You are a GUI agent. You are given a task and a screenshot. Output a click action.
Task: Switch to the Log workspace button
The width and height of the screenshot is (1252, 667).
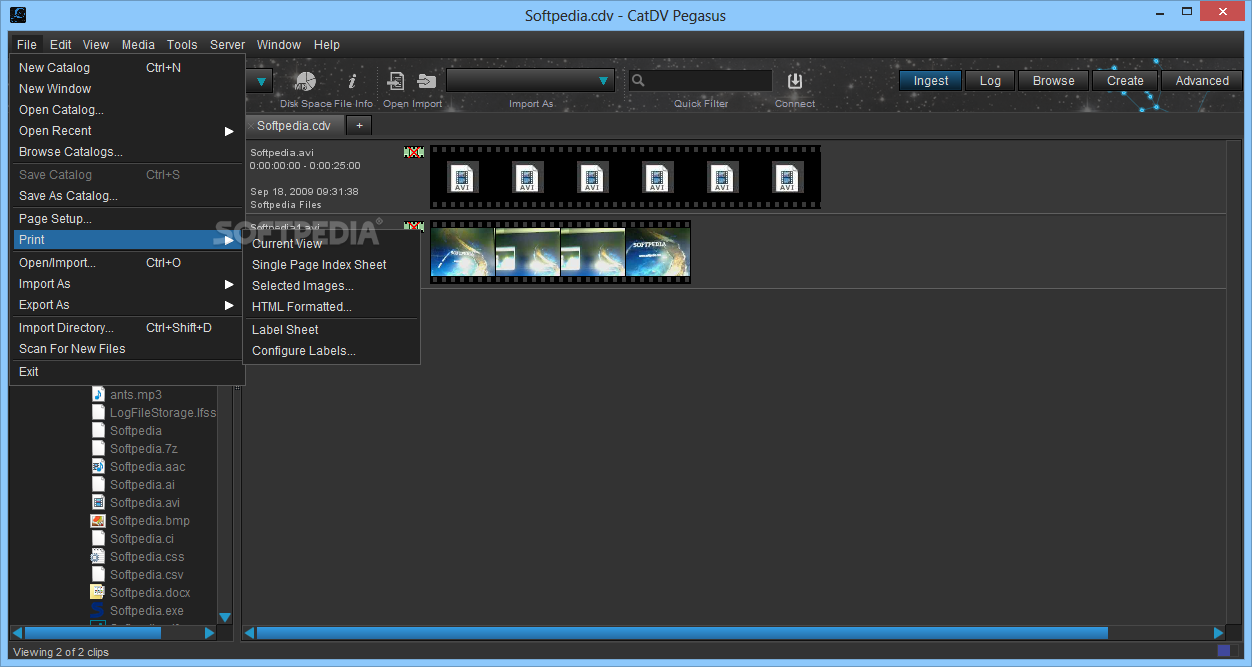click(x=990, y=81)
